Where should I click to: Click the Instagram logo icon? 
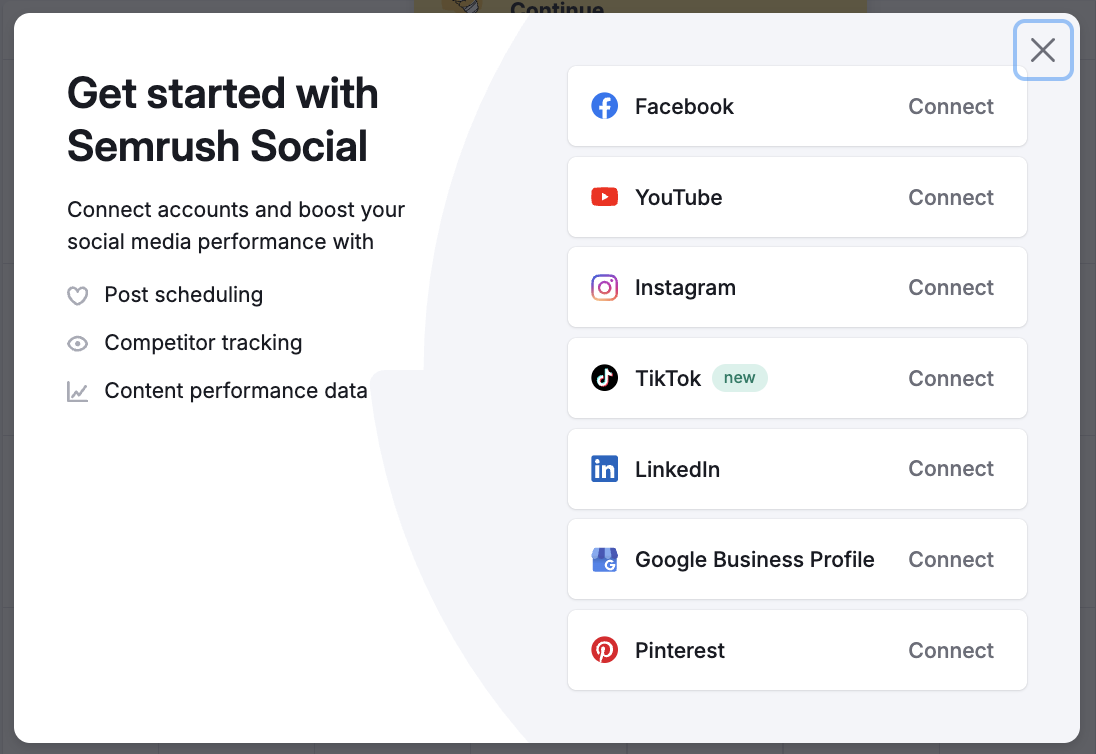point(605,287)
